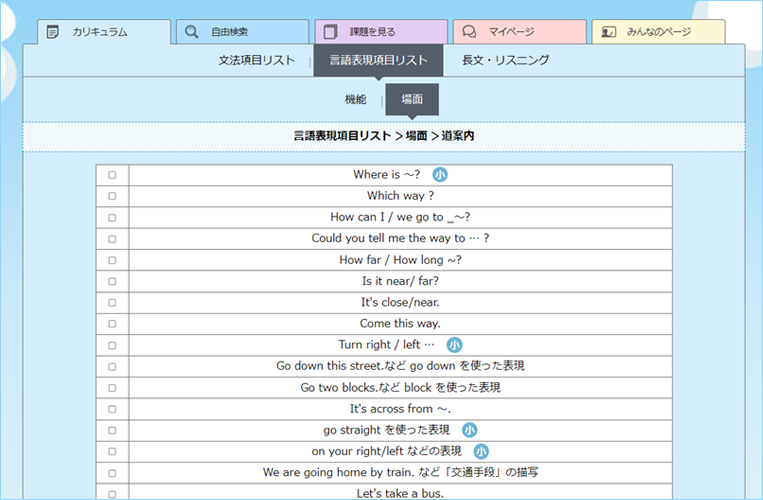Click the speech bubble icon for マイページ
Image resolution: width=763 pixels, height=500 pixels.
469,32
